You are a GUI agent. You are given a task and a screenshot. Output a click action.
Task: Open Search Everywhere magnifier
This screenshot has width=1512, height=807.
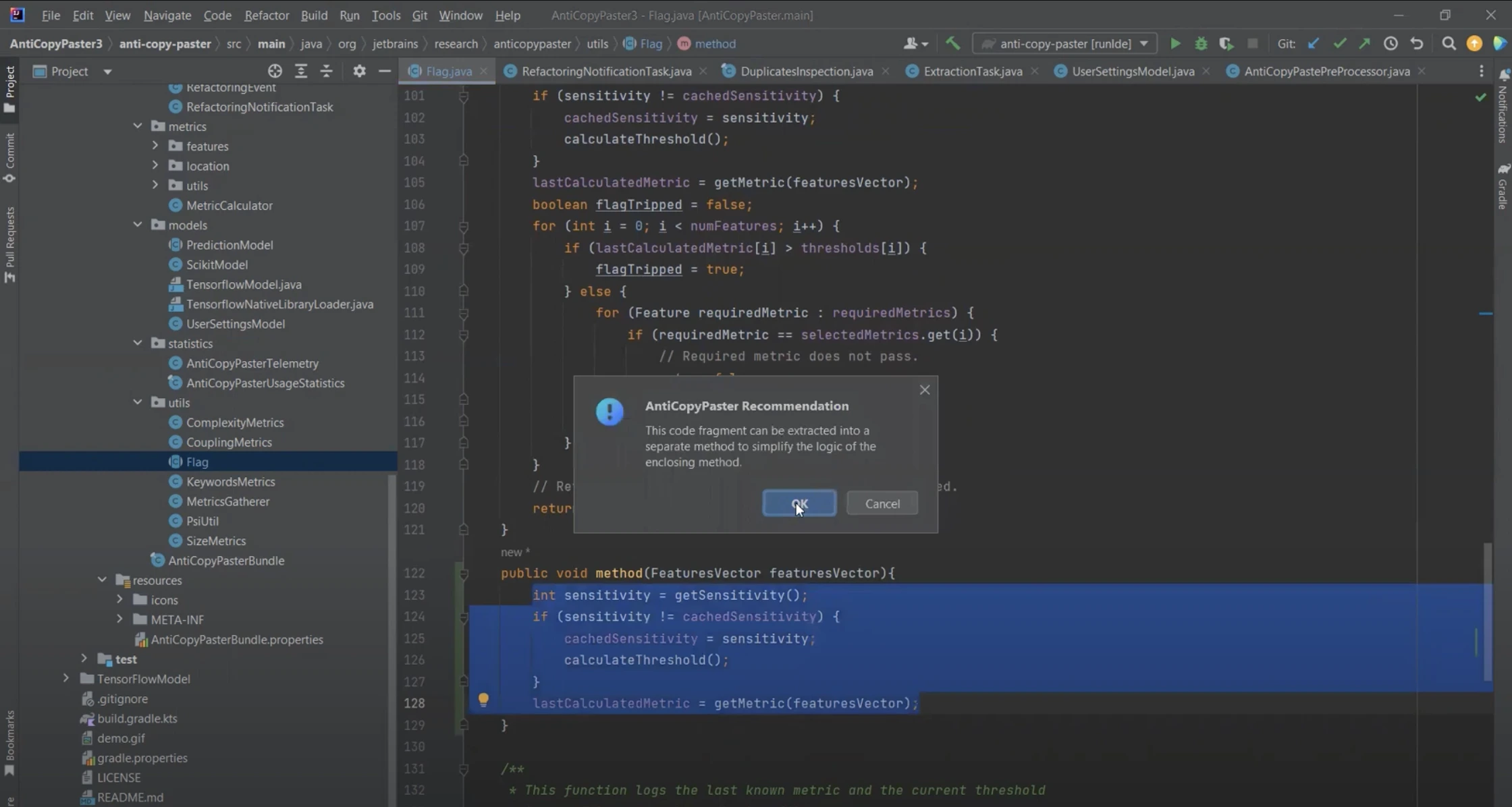(x=1449, y=44)
